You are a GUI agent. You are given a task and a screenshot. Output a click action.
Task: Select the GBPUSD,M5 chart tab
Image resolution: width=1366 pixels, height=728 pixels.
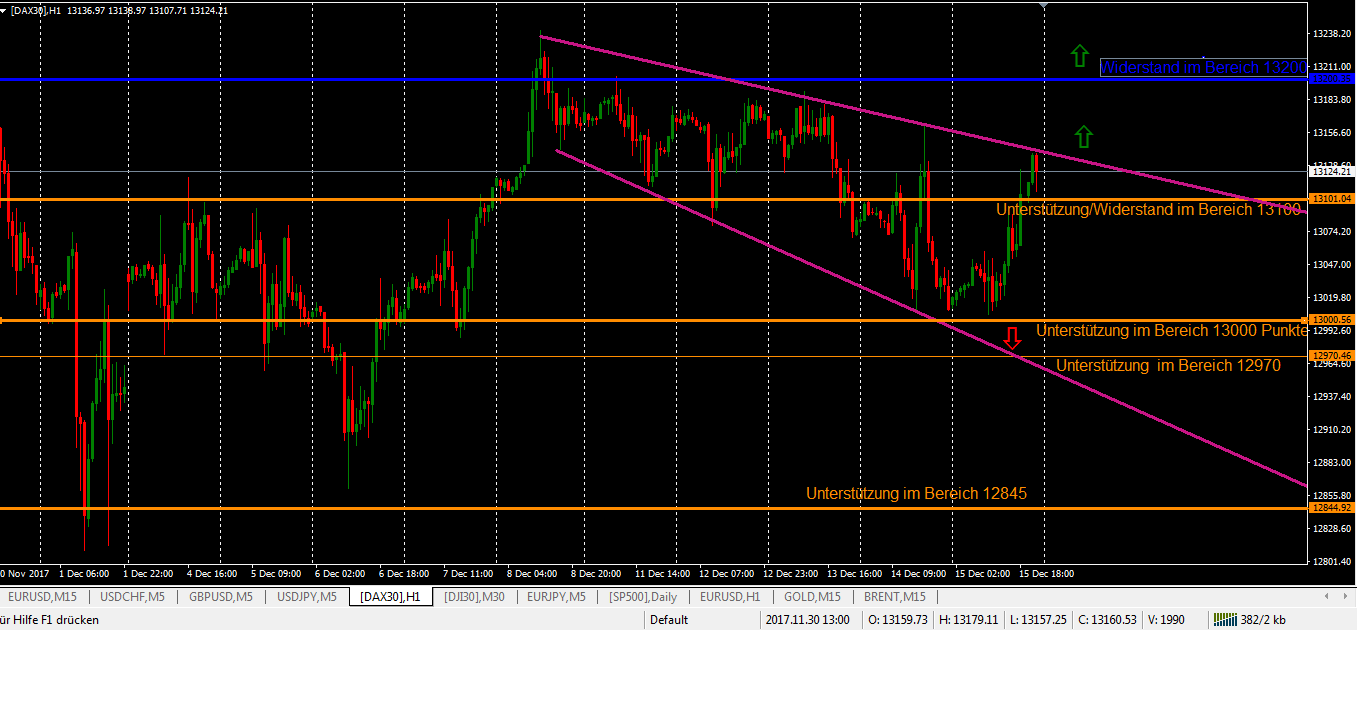pos(220,597)
